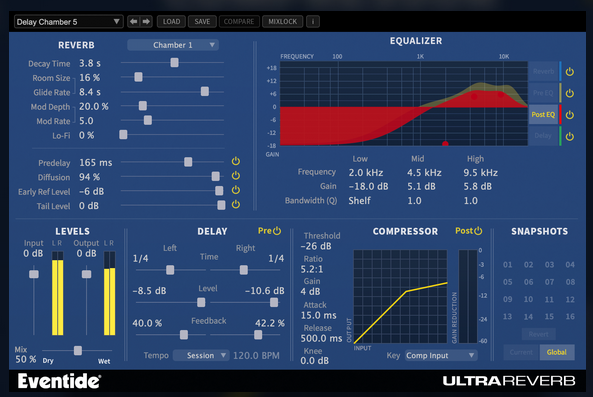Select snapshot slot 11
This screenshot has width=593, height=397.
click(549, 299)
